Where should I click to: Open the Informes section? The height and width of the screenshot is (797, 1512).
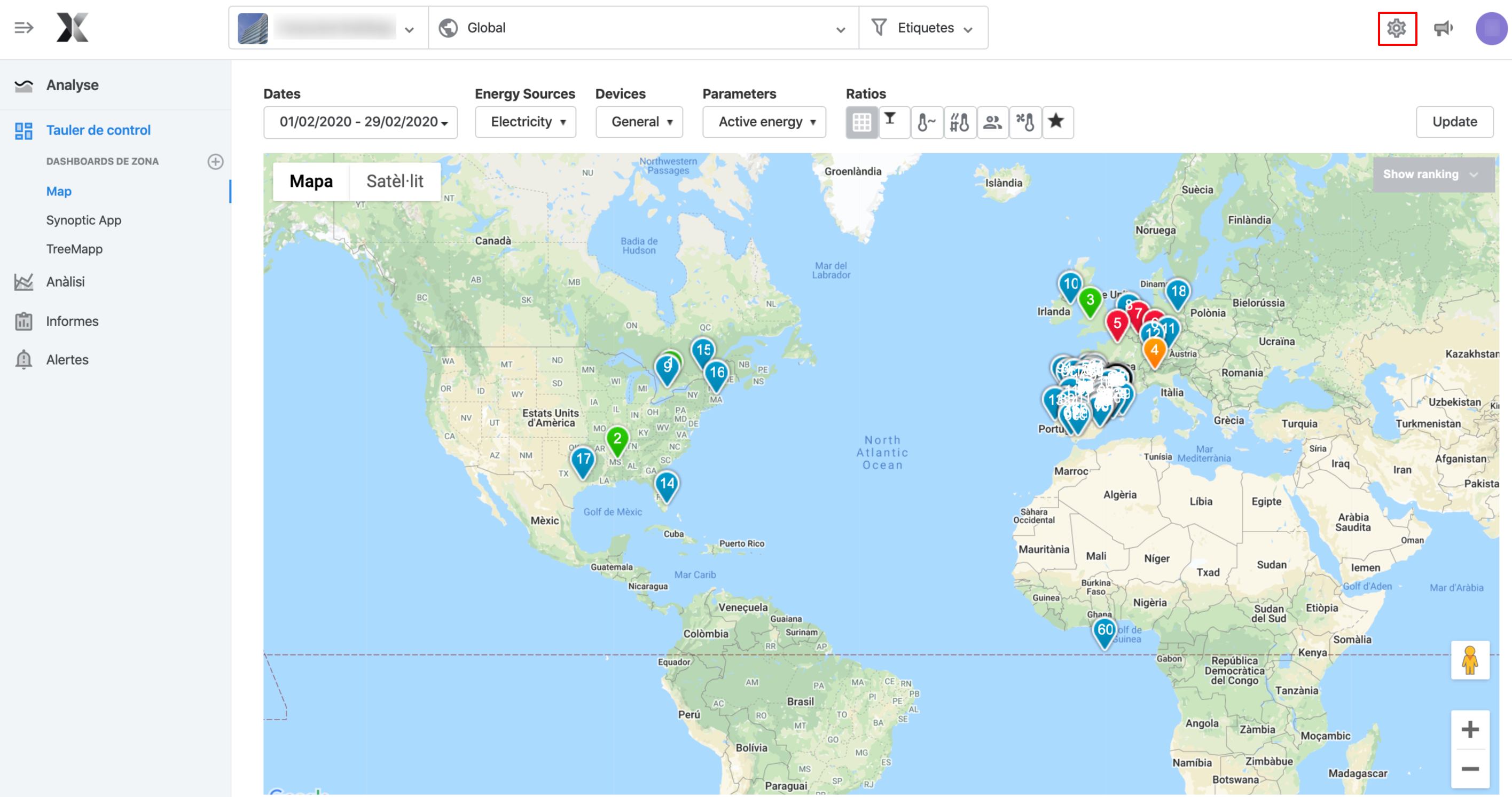click(72, 321)
